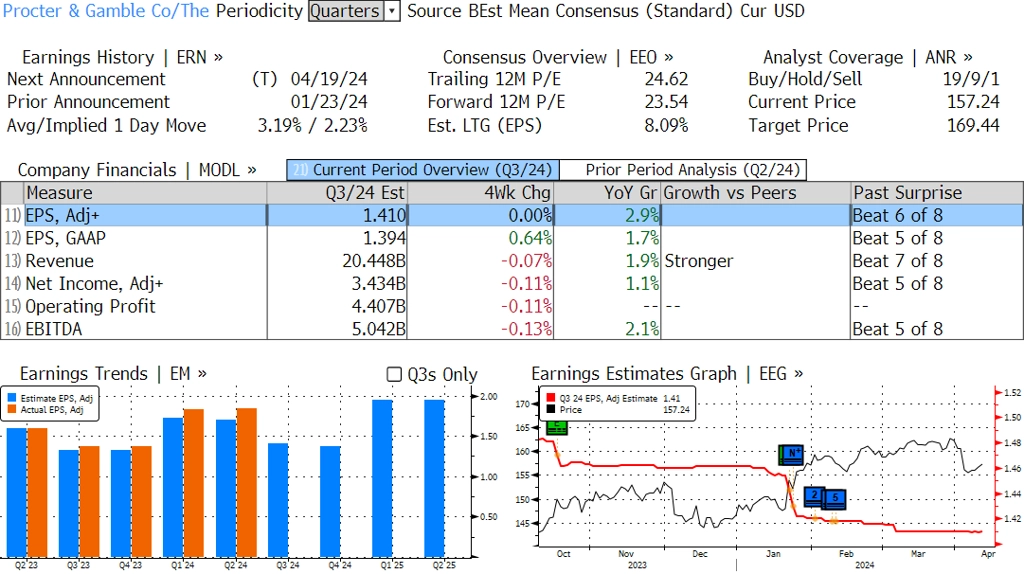This screenshot has height=574, width=1024.
Task: Select the Revenue measure row
Action: coord(512,261)
